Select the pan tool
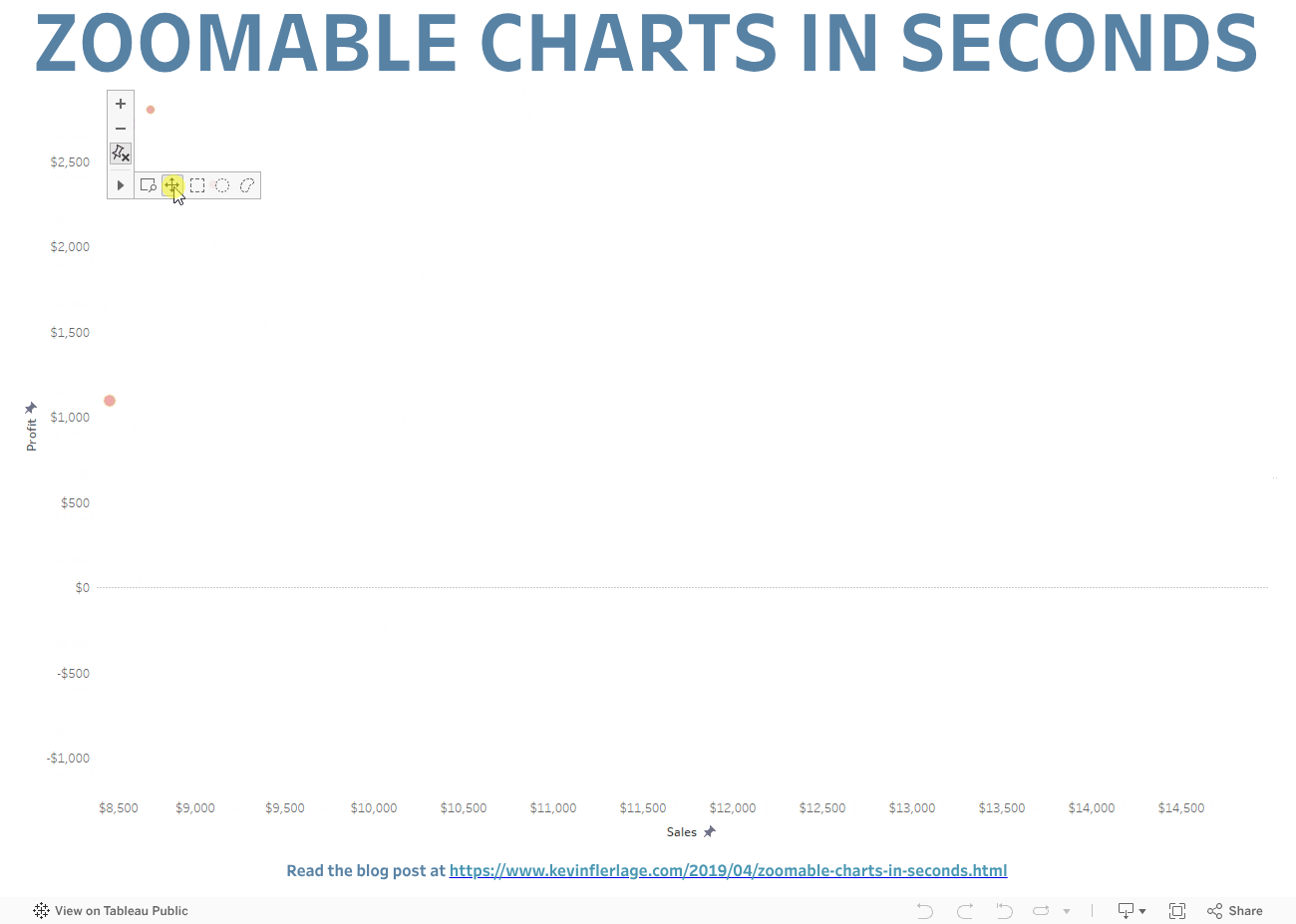 tap(172, 185)
